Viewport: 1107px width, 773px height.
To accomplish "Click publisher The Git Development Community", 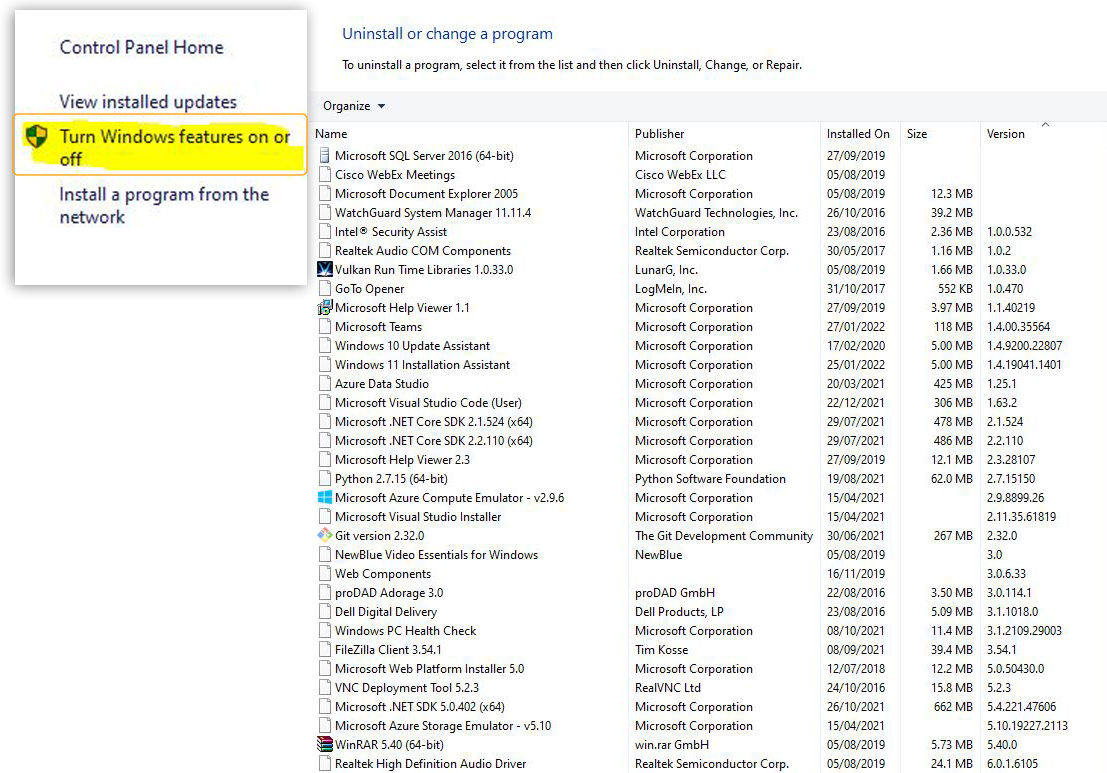I will click(x=724, y=536).
